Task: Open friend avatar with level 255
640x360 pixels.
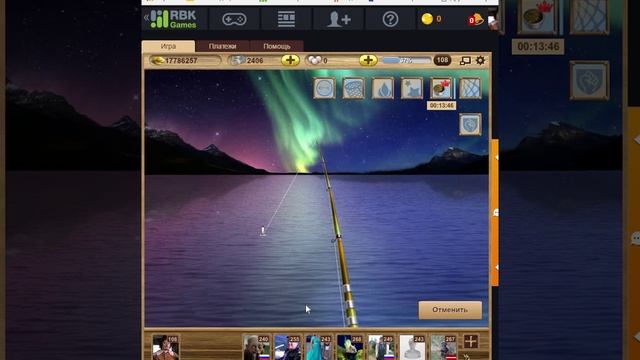Action: tap(287, 347)
